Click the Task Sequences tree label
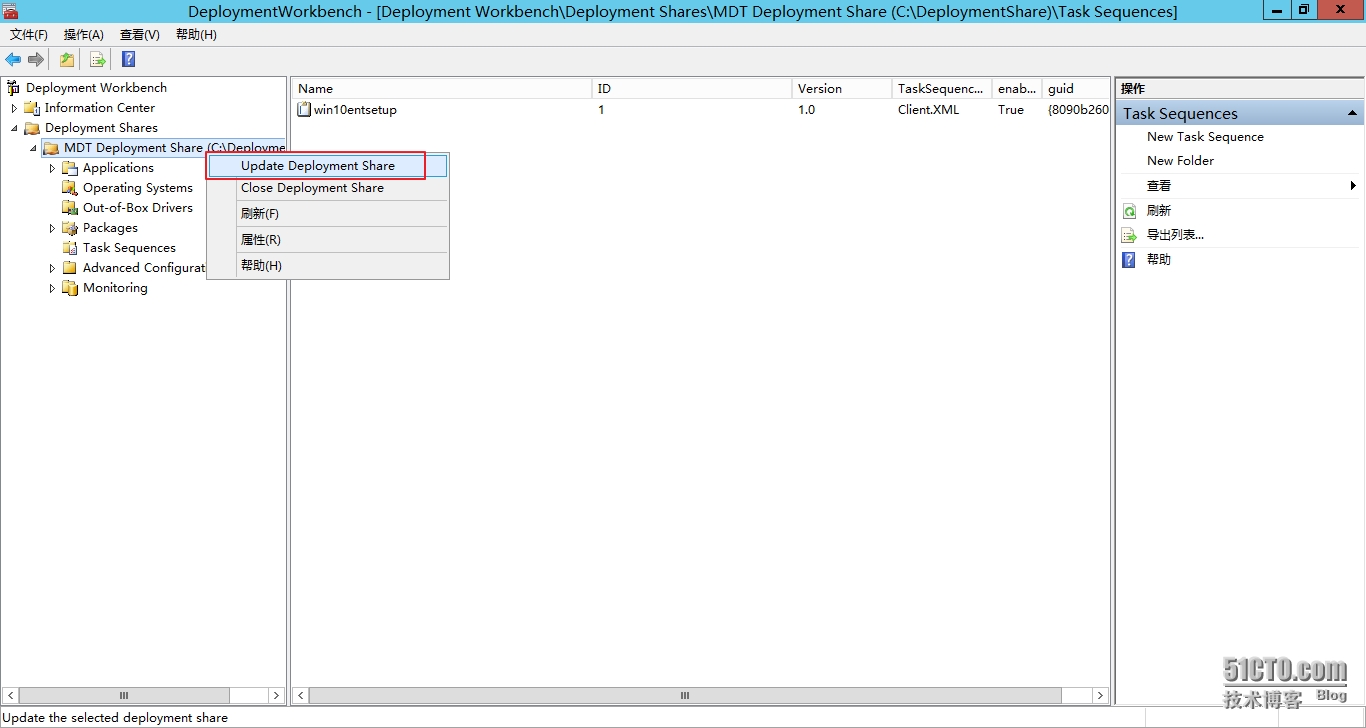Screen dimensions: 1366x728 [129, 248]
